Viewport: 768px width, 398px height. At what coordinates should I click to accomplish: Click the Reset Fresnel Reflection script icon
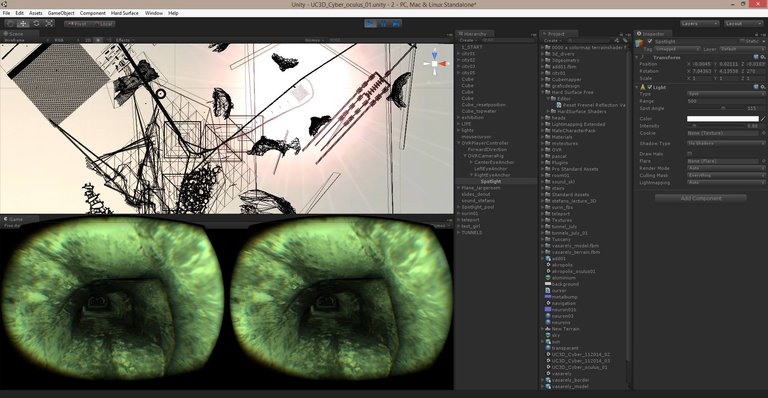(x=559, y=105)
